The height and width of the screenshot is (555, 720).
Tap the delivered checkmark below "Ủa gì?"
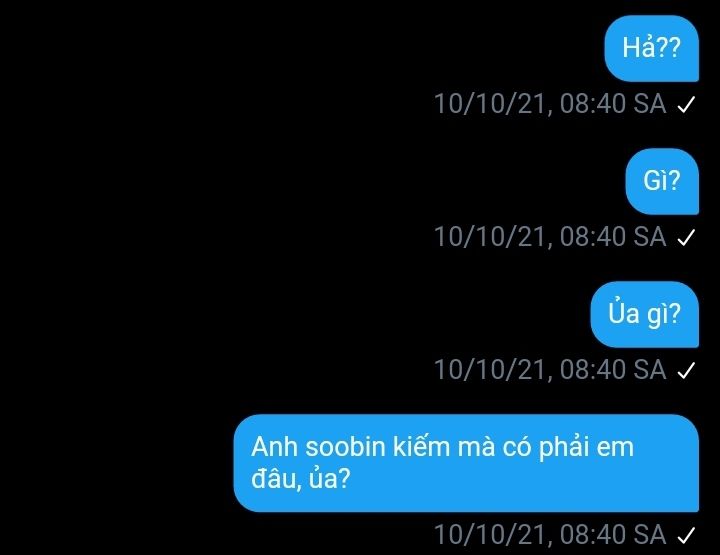coord(686,371)
